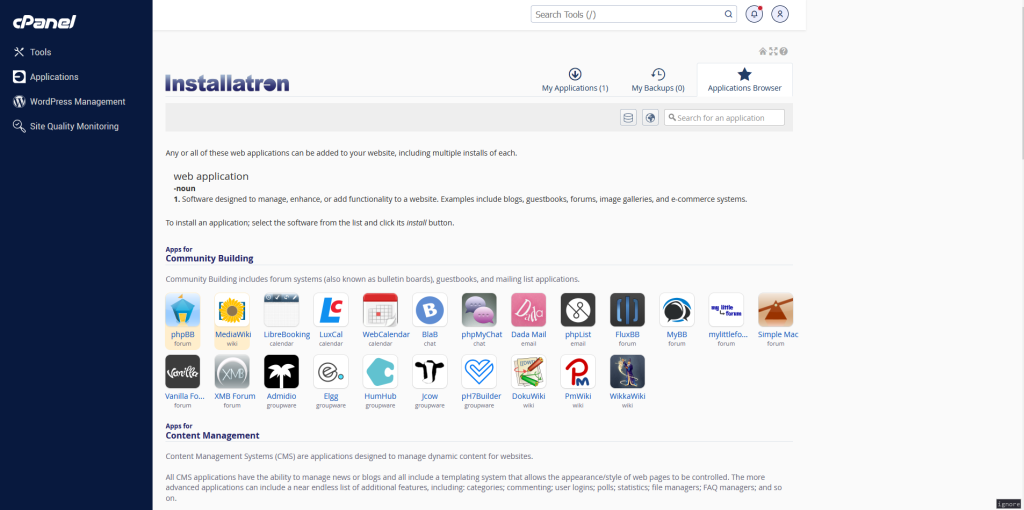Choose the phpMyChat chat application

click(479, 310)
